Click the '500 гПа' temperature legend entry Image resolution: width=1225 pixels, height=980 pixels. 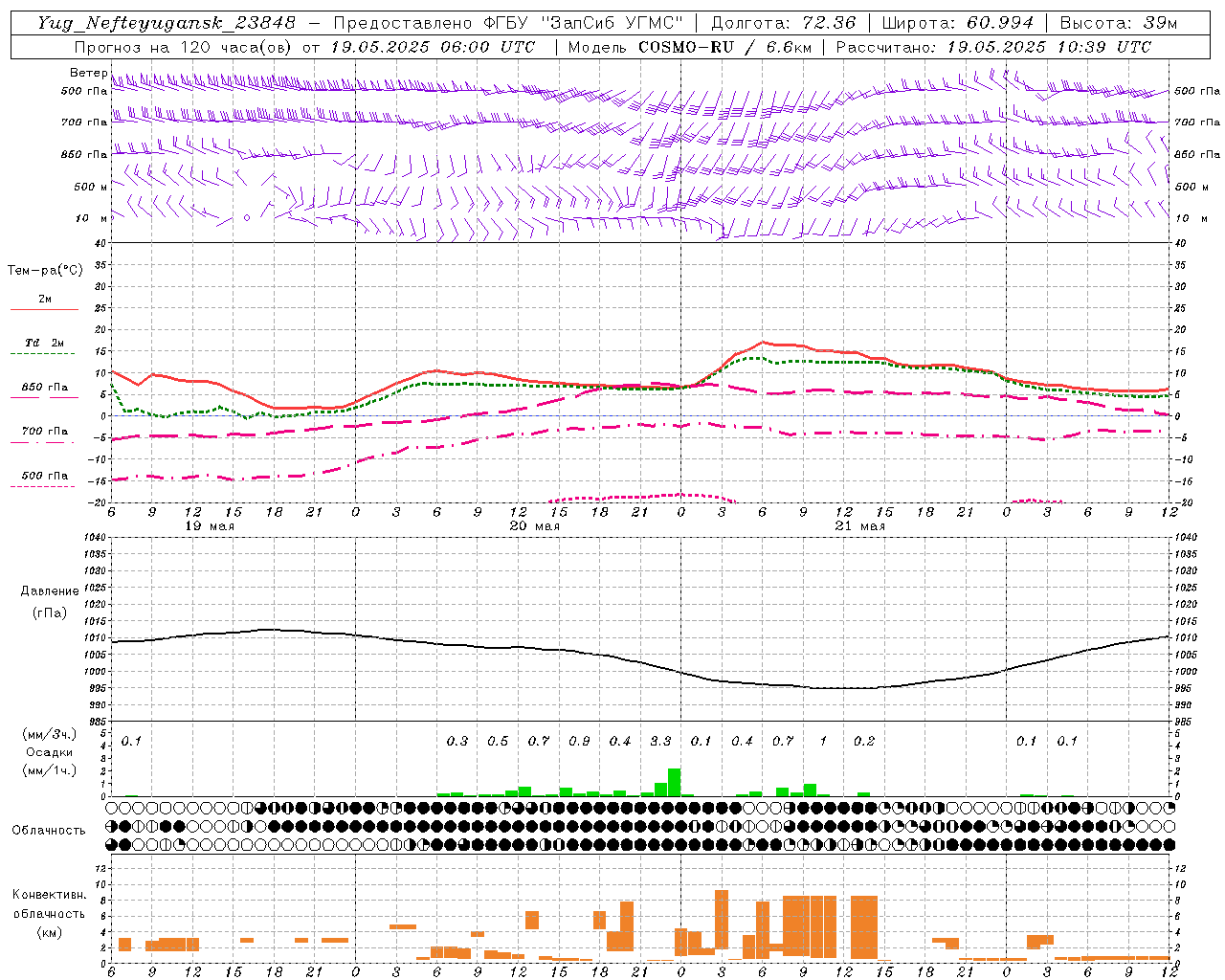[x=44, y=480]
